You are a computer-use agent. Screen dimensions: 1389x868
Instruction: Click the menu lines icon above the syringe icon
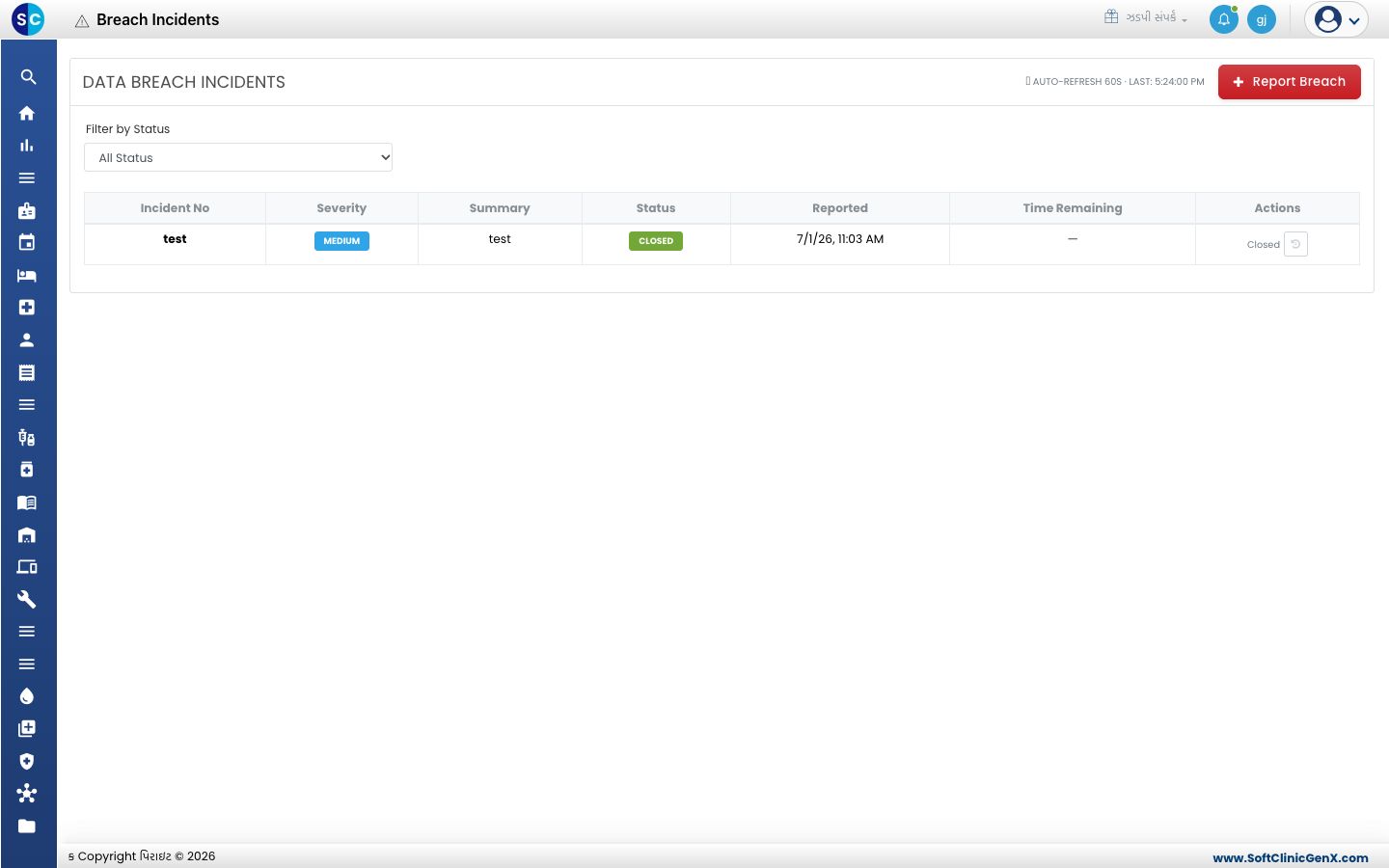pos(27,405)
